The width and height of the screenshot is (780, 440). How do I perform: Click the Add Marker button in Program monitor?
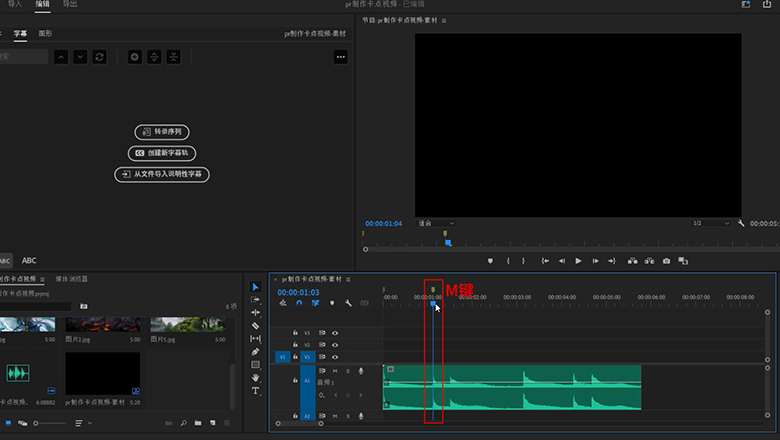tap(490, 261)
